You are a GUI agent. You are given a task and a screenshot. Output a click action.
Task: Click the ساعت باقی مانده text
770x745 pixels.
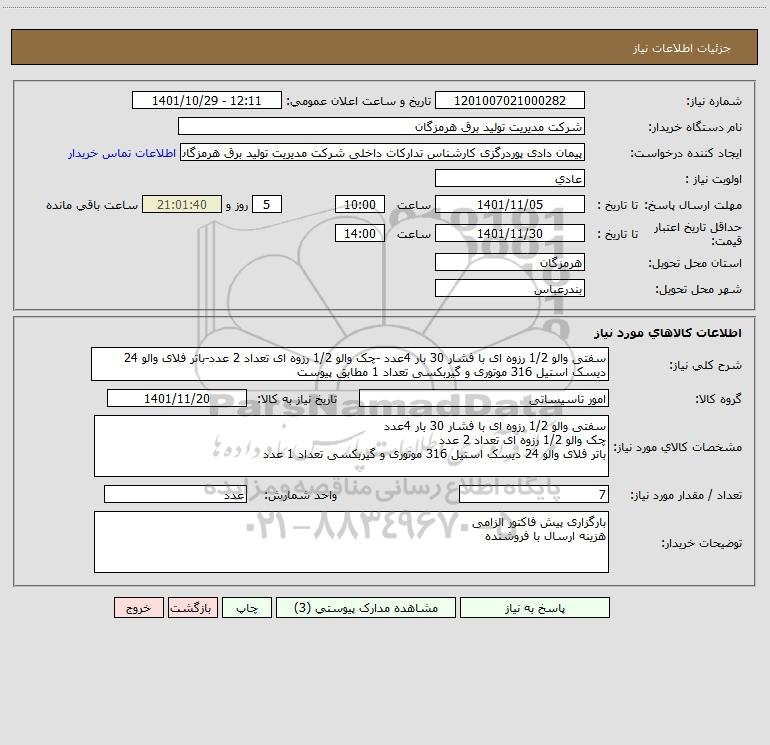pos(92,205)
